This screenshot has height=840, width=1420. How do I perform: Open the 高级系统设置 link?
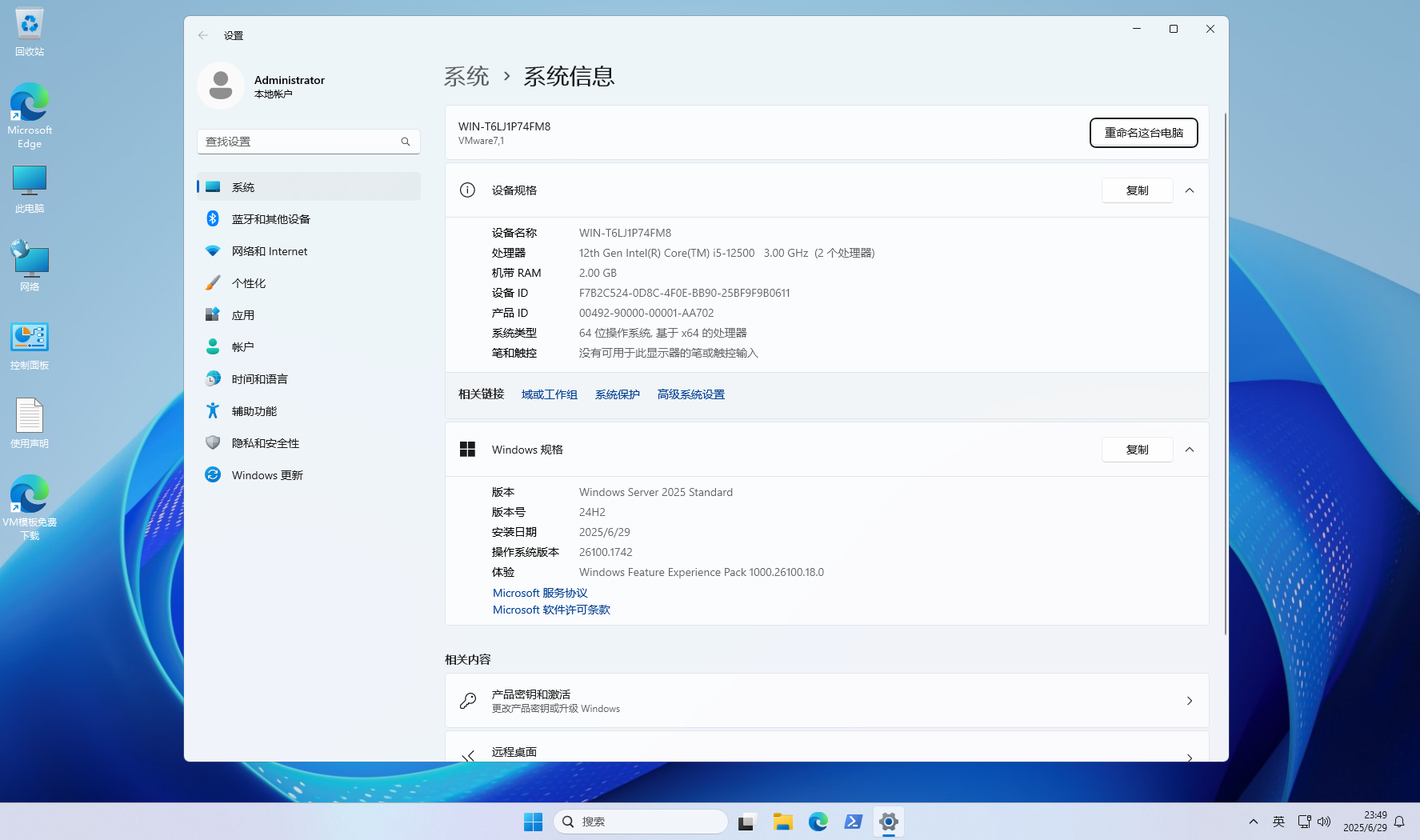click(691, 394)
